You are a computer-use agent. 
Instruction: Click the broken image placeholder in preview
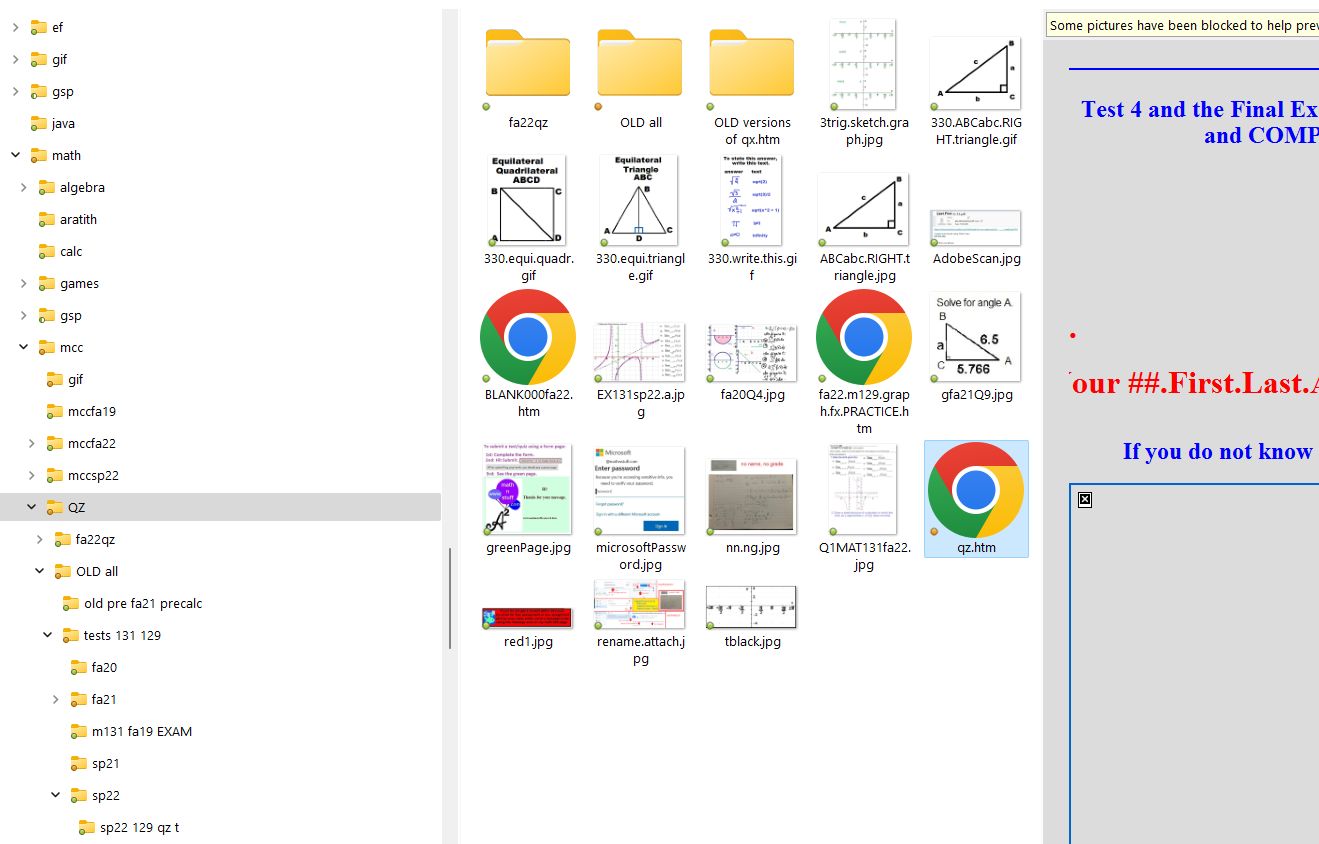tap(1085, 499)
